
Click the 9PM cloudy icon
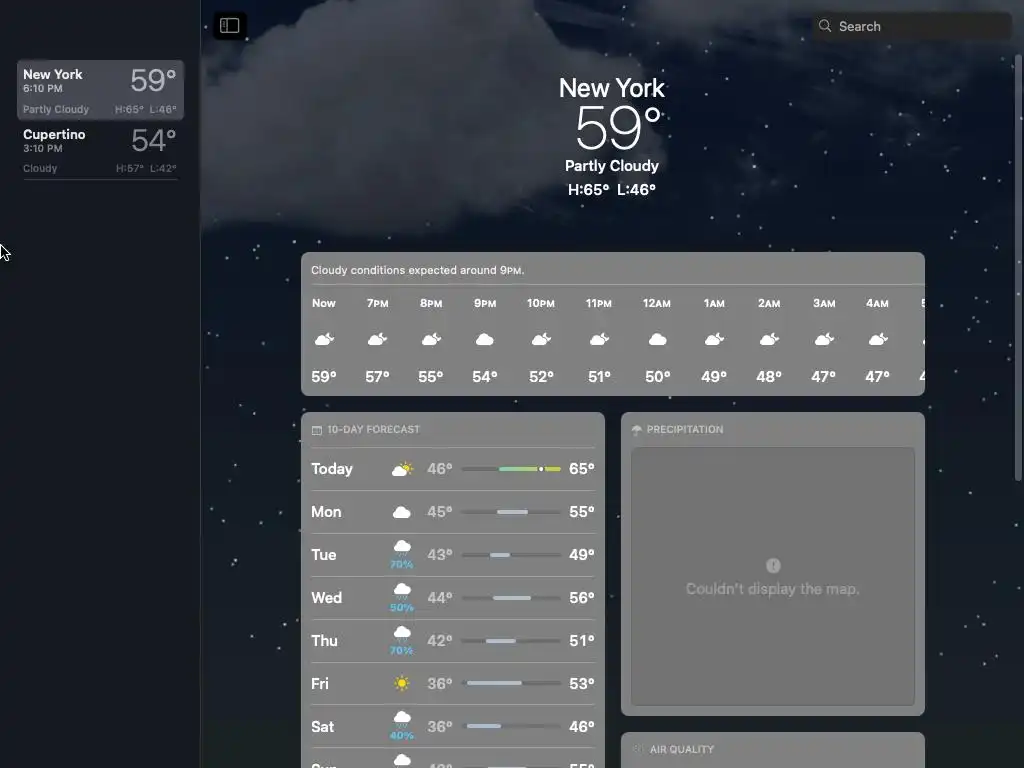coord(485,340)
